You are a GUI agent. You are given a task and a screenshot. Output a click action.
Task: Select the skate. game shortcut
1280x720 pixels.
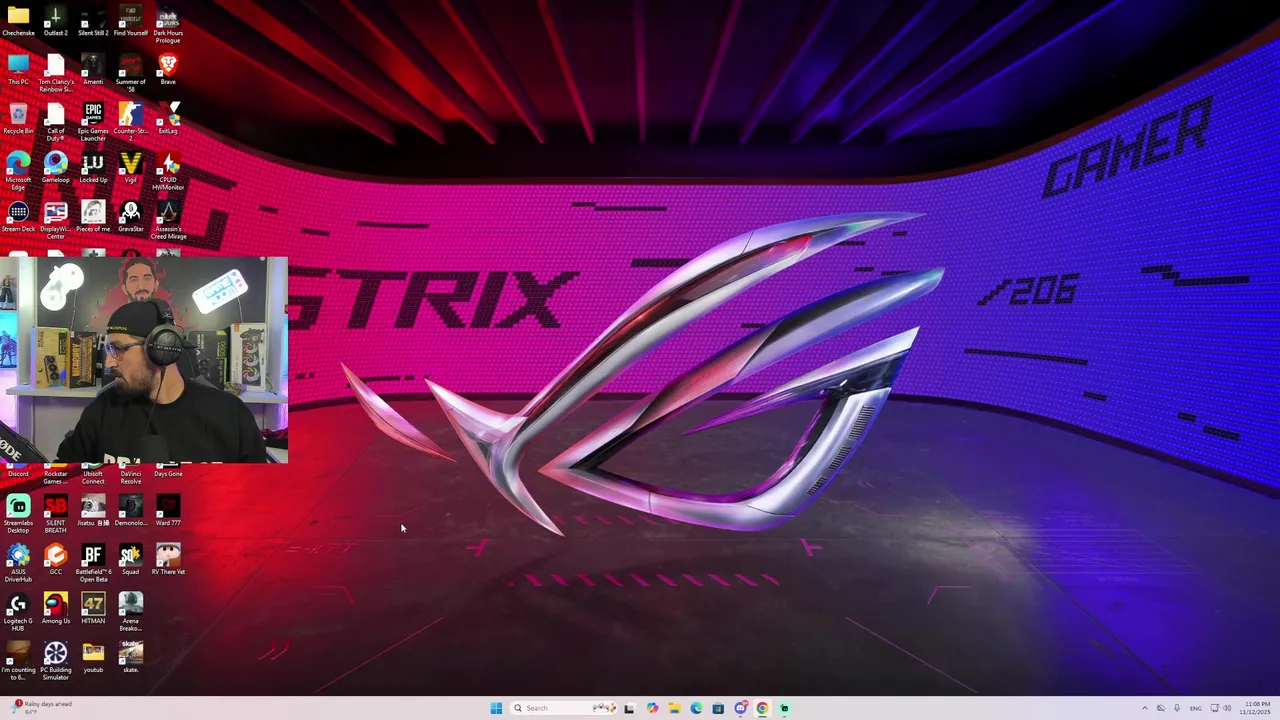tap(130, 656)
